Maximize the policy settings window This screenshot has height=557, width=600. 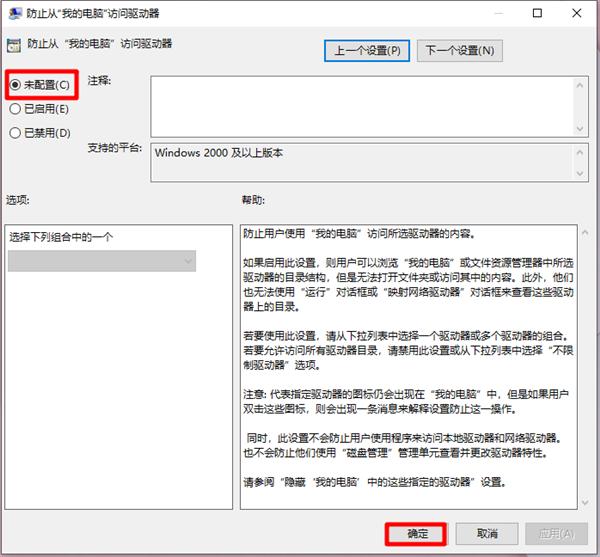pos(537,14)
